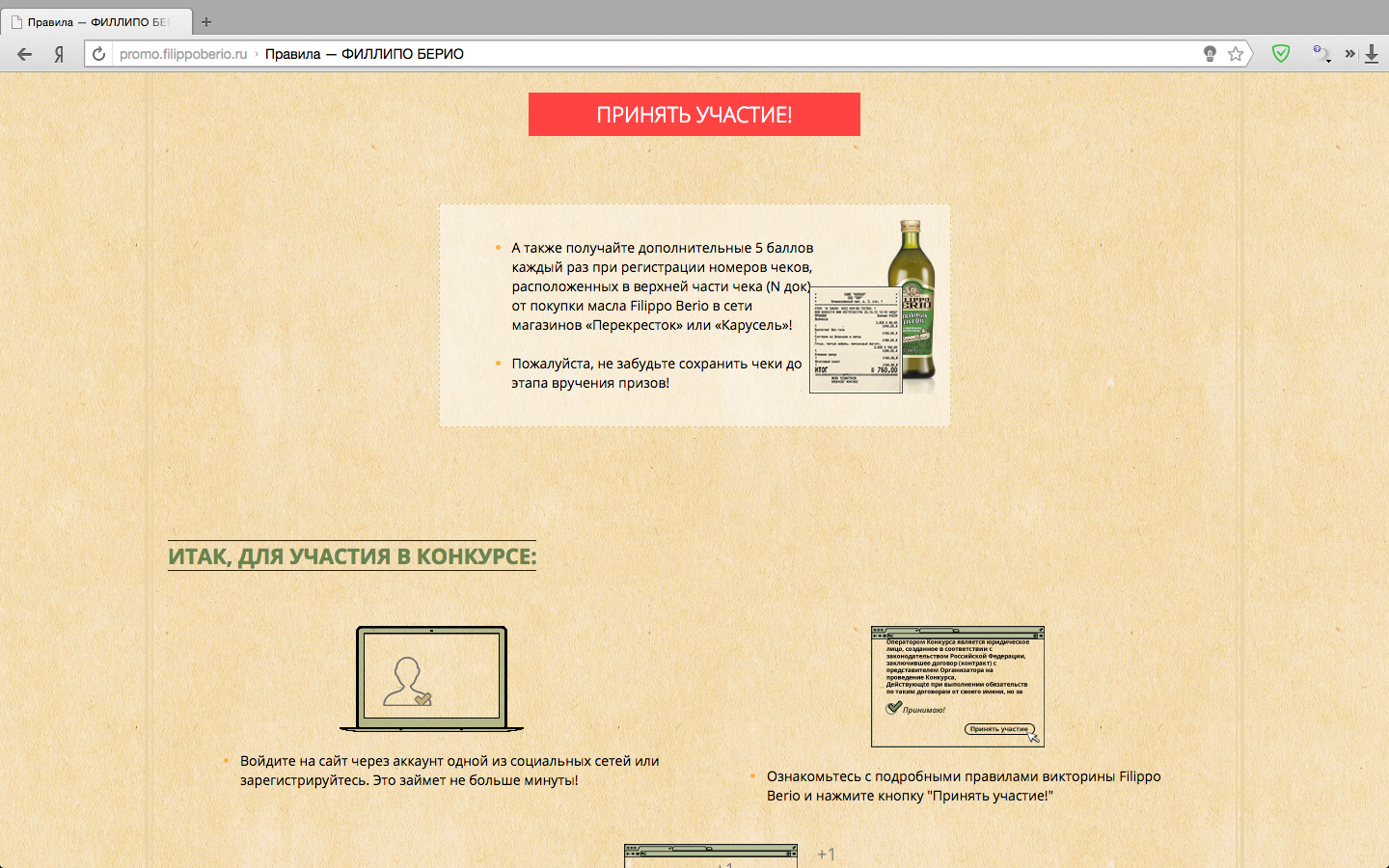Open the Yandex home button
The image size is (1389, 868).
coord(59,54)
